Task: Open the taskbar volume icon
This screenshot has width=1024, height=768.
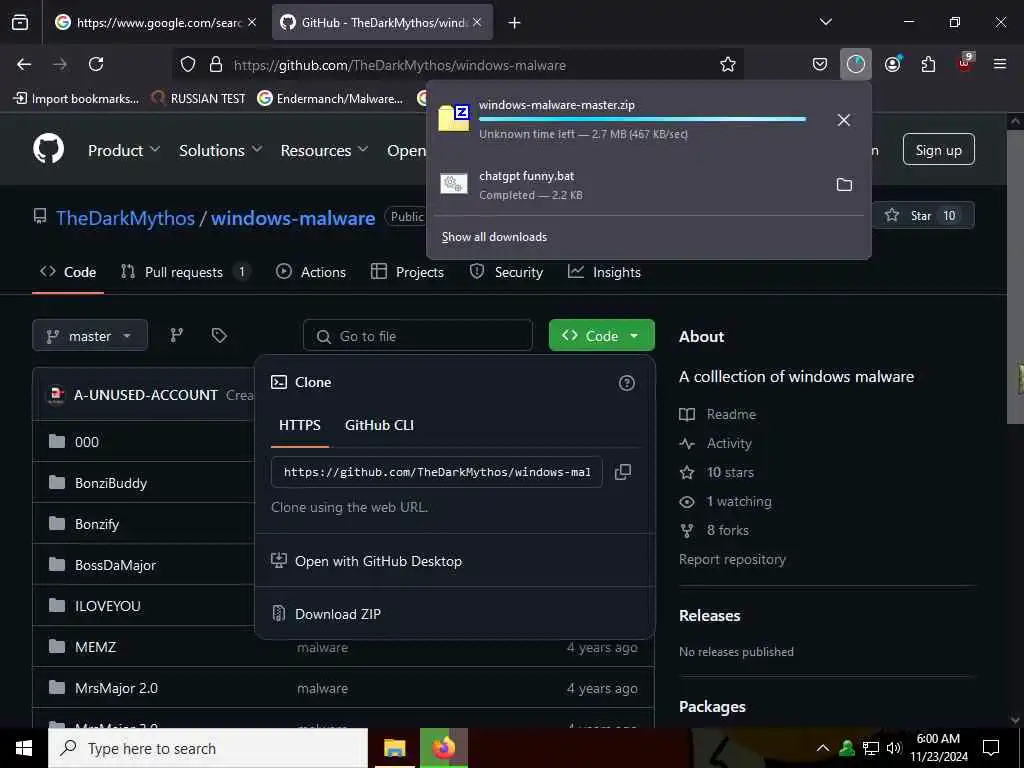Action: click(894, 748)
